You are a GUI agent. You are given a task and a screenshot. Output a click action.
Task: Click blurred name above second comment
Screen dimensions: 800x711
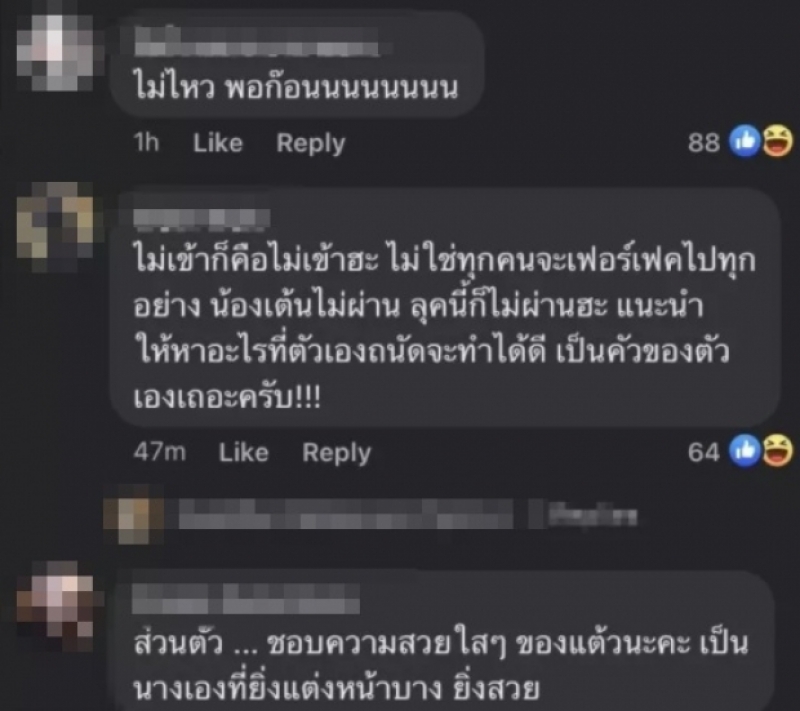[x=202, y=217]
